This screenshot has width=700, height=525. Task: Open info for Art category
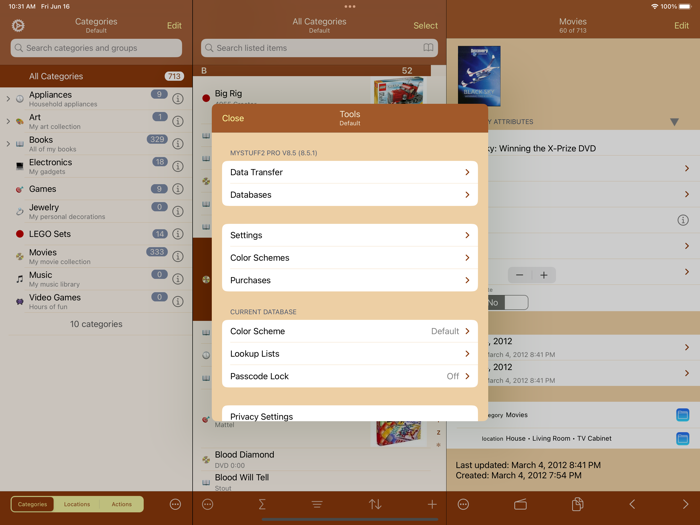pyautogui.click(x=178, y=121)
